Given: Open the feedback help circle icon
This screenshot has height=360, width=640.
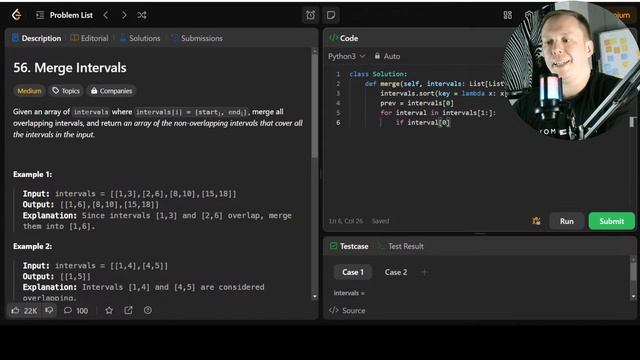Looking at the screenshot, I should tap(148, 311).
